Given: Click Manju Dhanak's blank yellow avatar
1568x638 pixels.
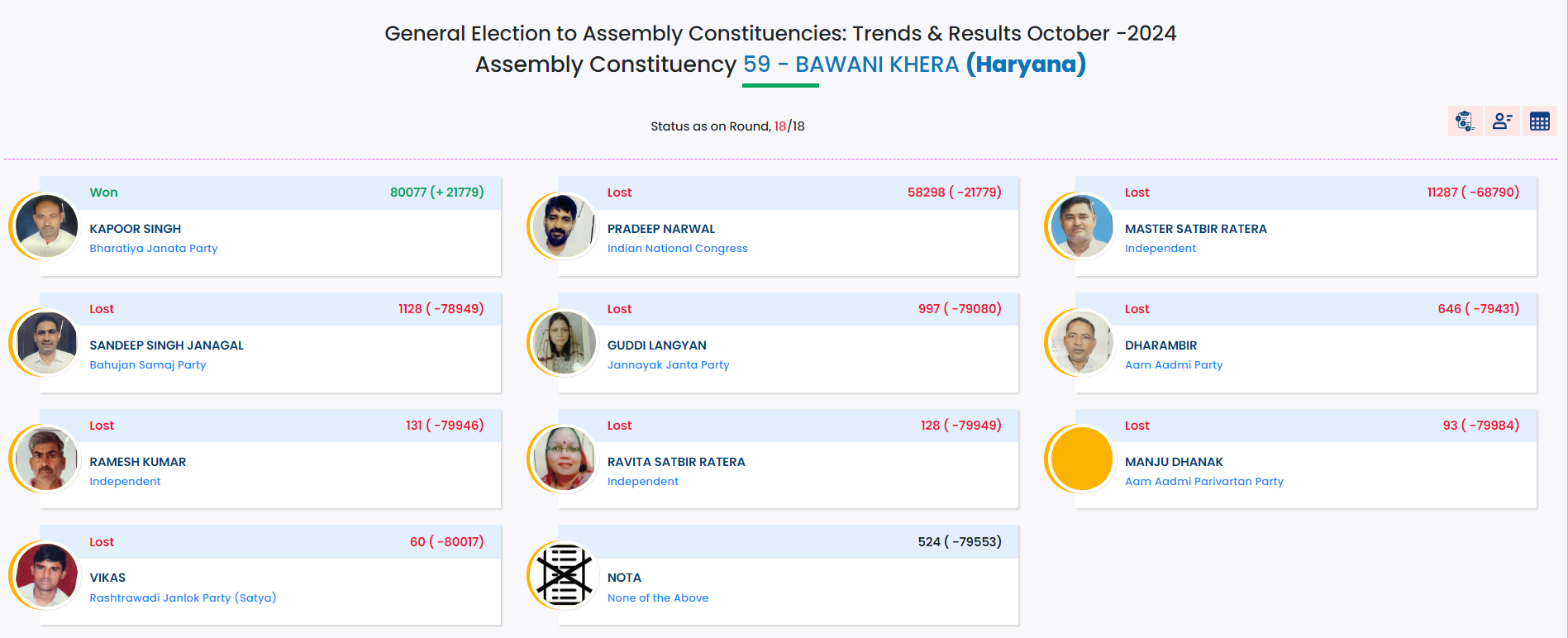Looking at the screenshot, I should point(1081,459).
